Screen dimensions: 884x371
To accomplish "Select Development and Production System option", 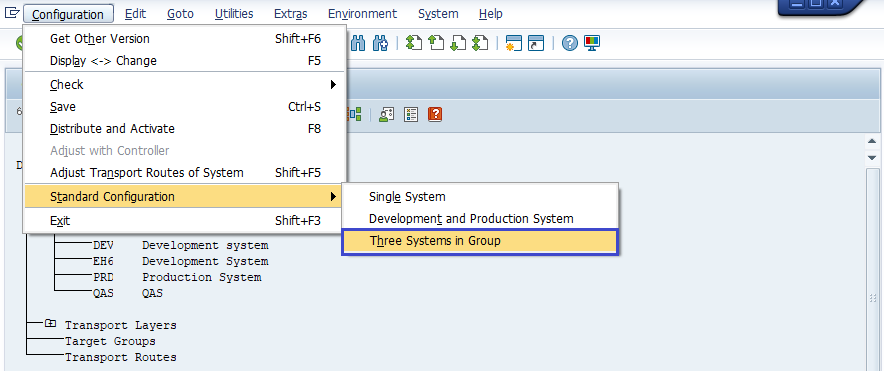I will click(x=480, y=219).
